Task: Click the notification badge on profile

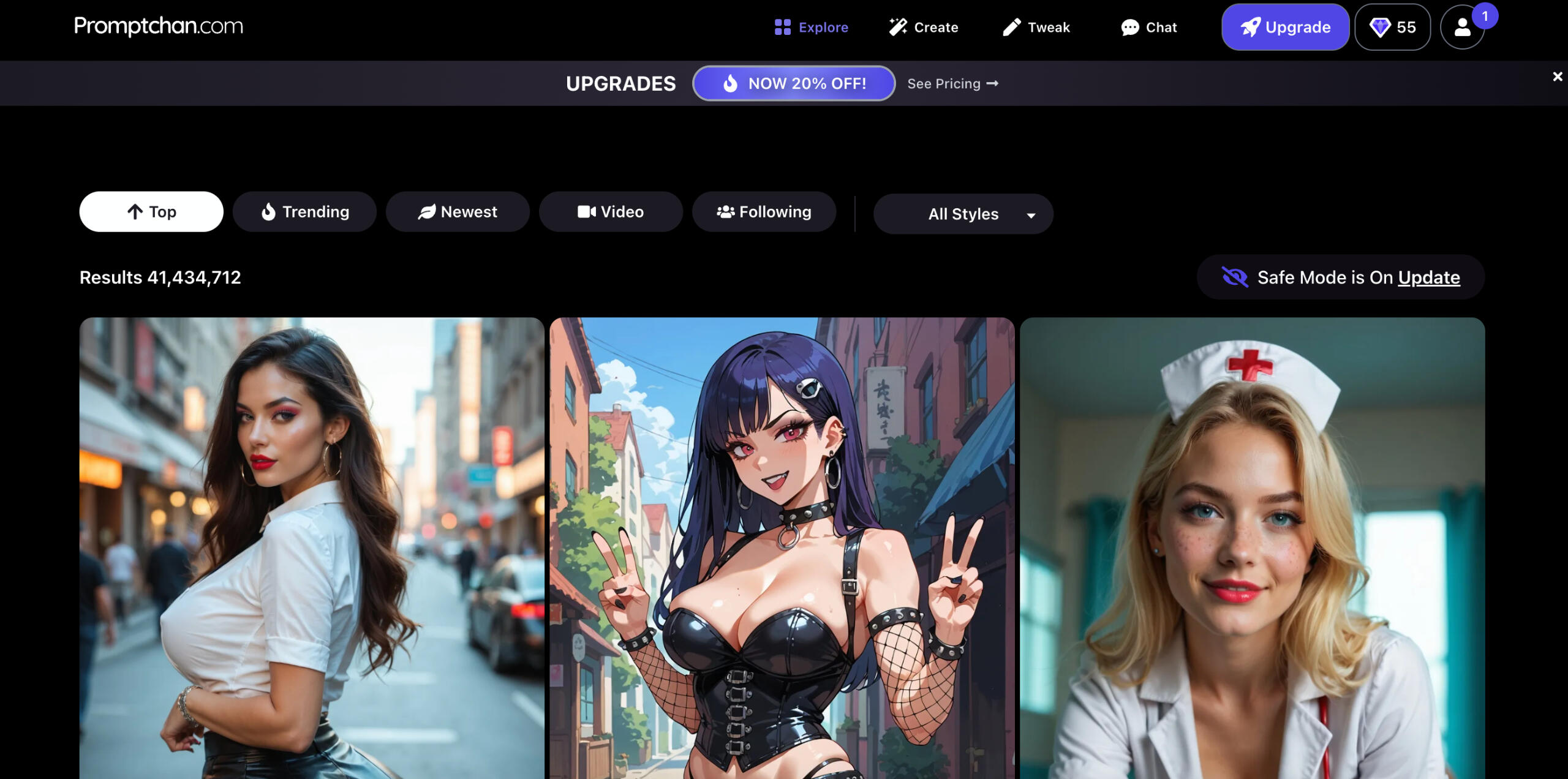Action: (x=1485, y=16)
